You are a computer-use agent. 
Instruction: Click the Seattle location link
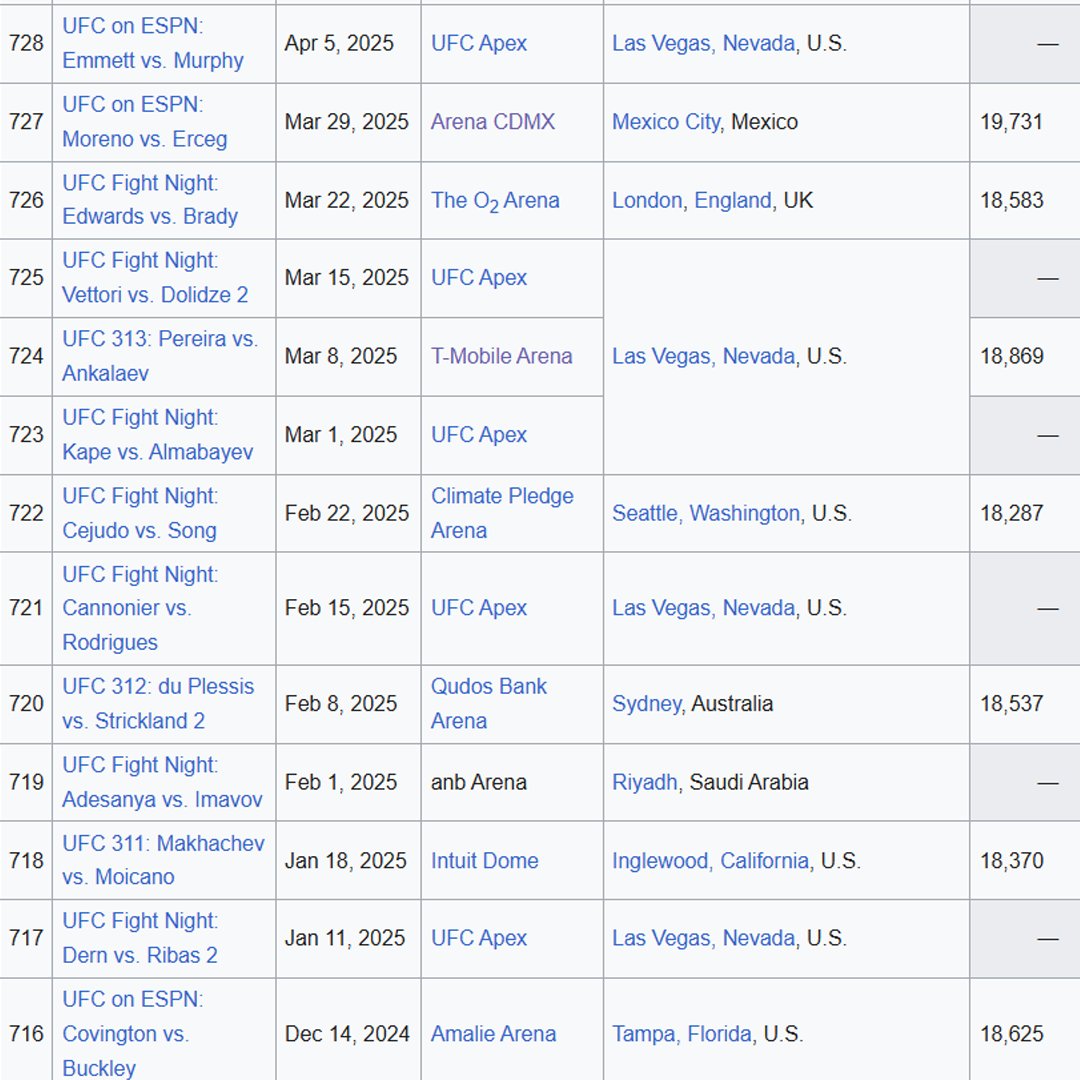[645, 513]
